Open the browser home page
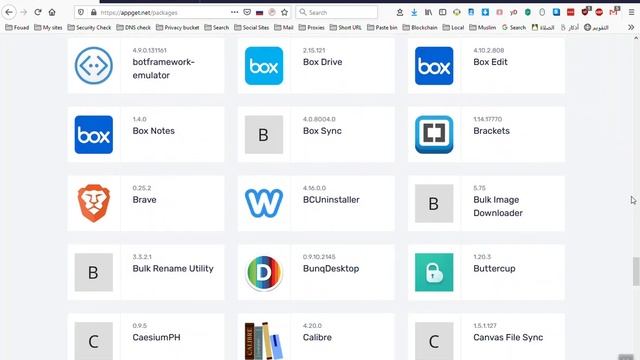The image size is (640, 360). click(x=52, y=12)
